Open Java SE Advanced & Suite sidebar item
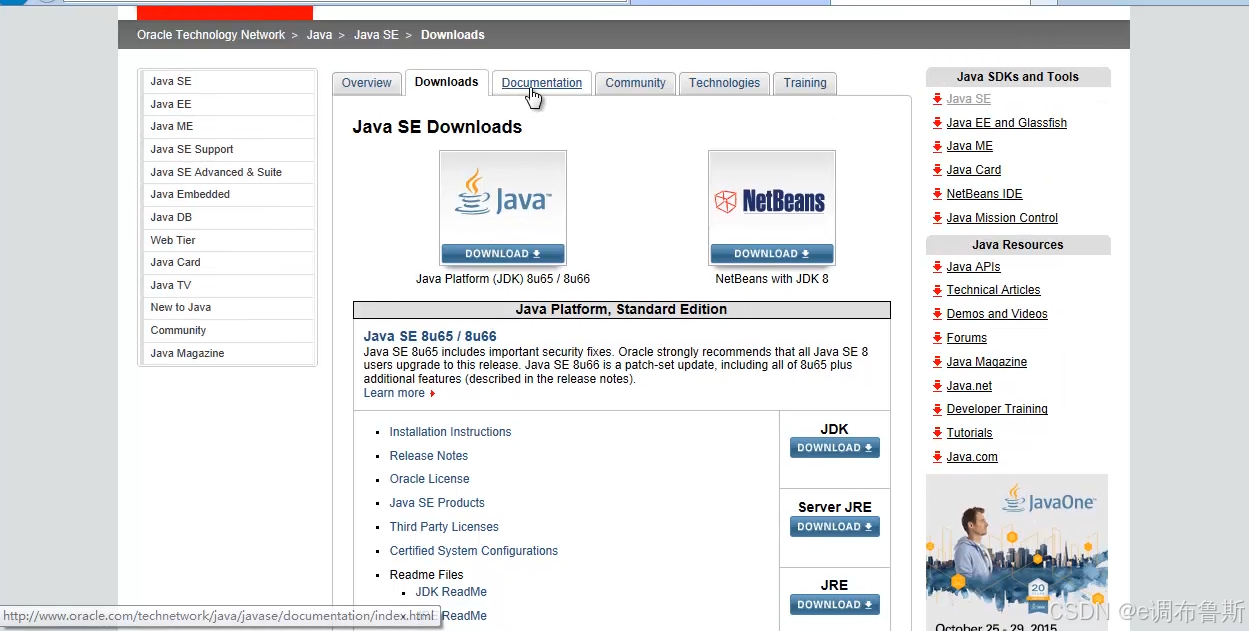This screenshot has height=631, width=1249. tap(229, 172)
